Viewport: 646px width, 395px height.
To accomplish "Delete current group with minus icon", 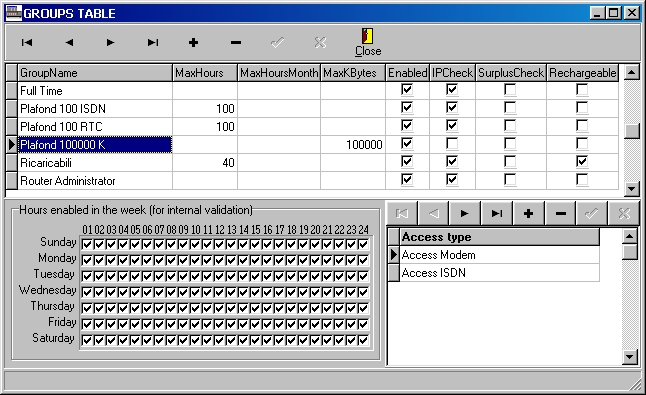I will [236, 42].
